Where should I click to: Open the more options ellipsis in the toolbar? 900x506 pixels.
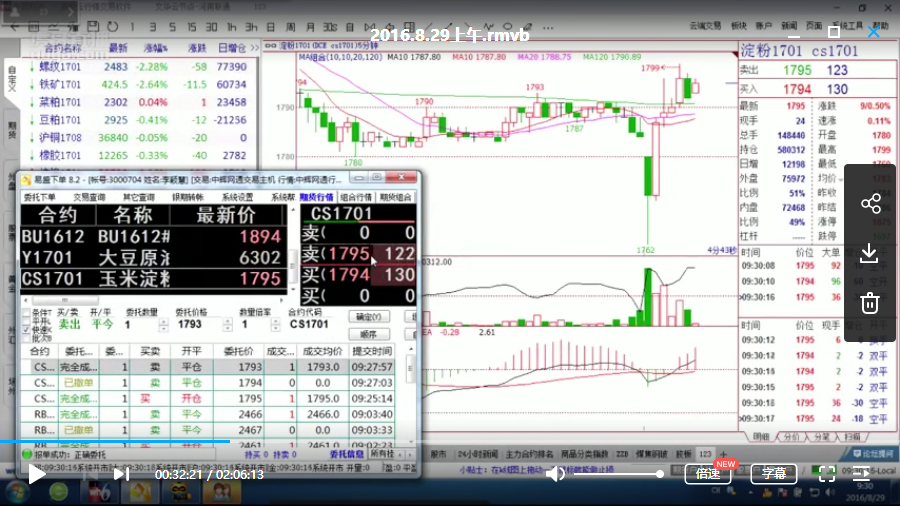[548, 27]
